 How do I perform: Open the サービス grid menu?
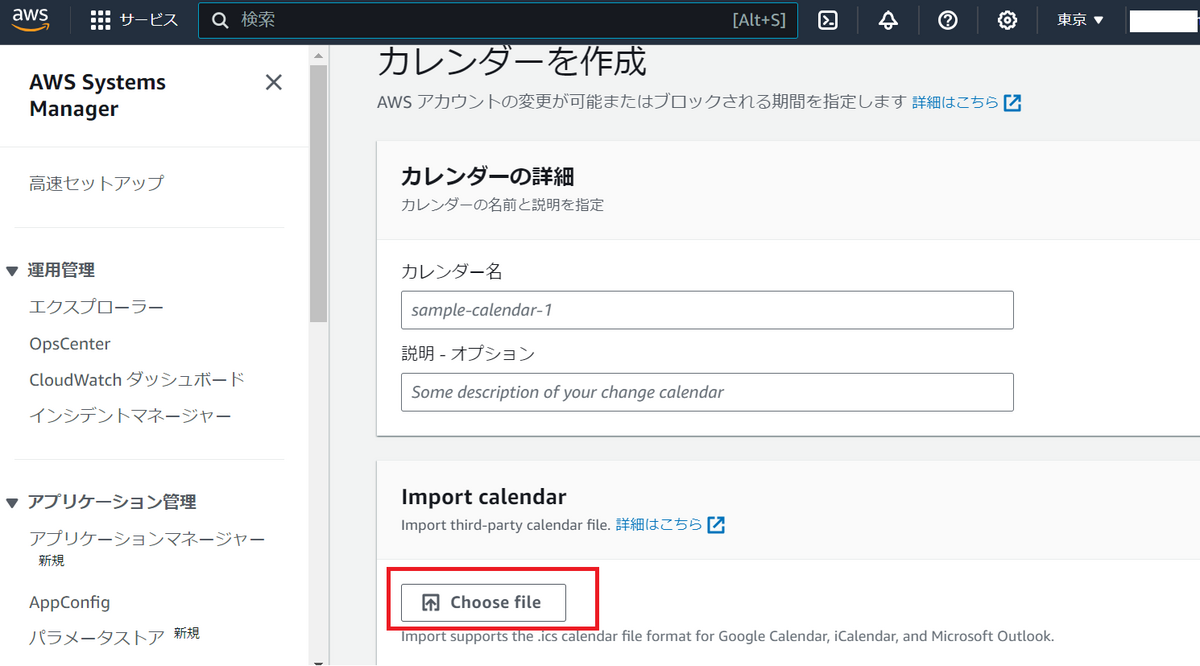point(134,20)
